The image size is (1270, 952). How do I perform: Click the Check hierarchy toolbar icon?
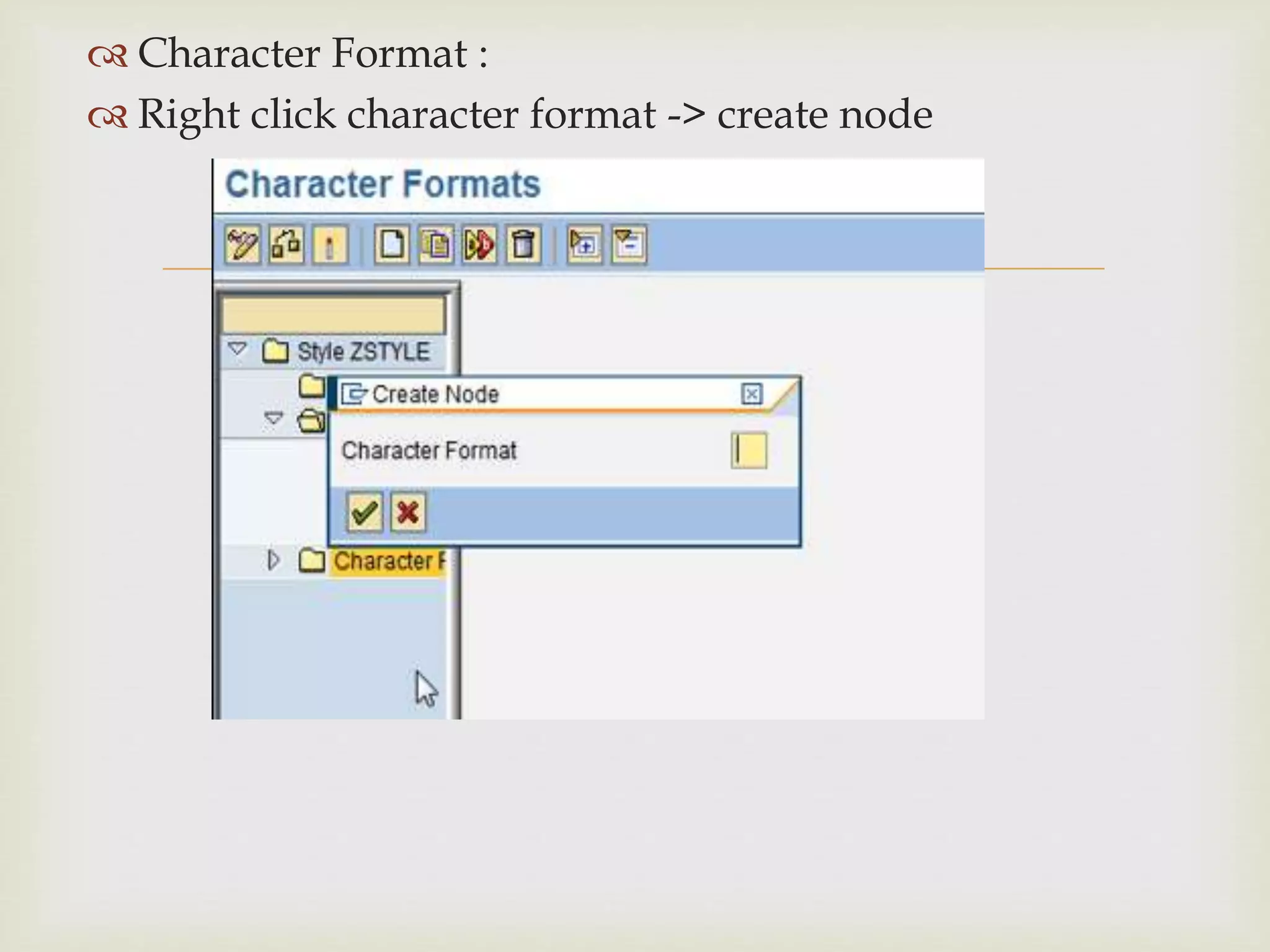pyautogui.click(x=286, y=245)
